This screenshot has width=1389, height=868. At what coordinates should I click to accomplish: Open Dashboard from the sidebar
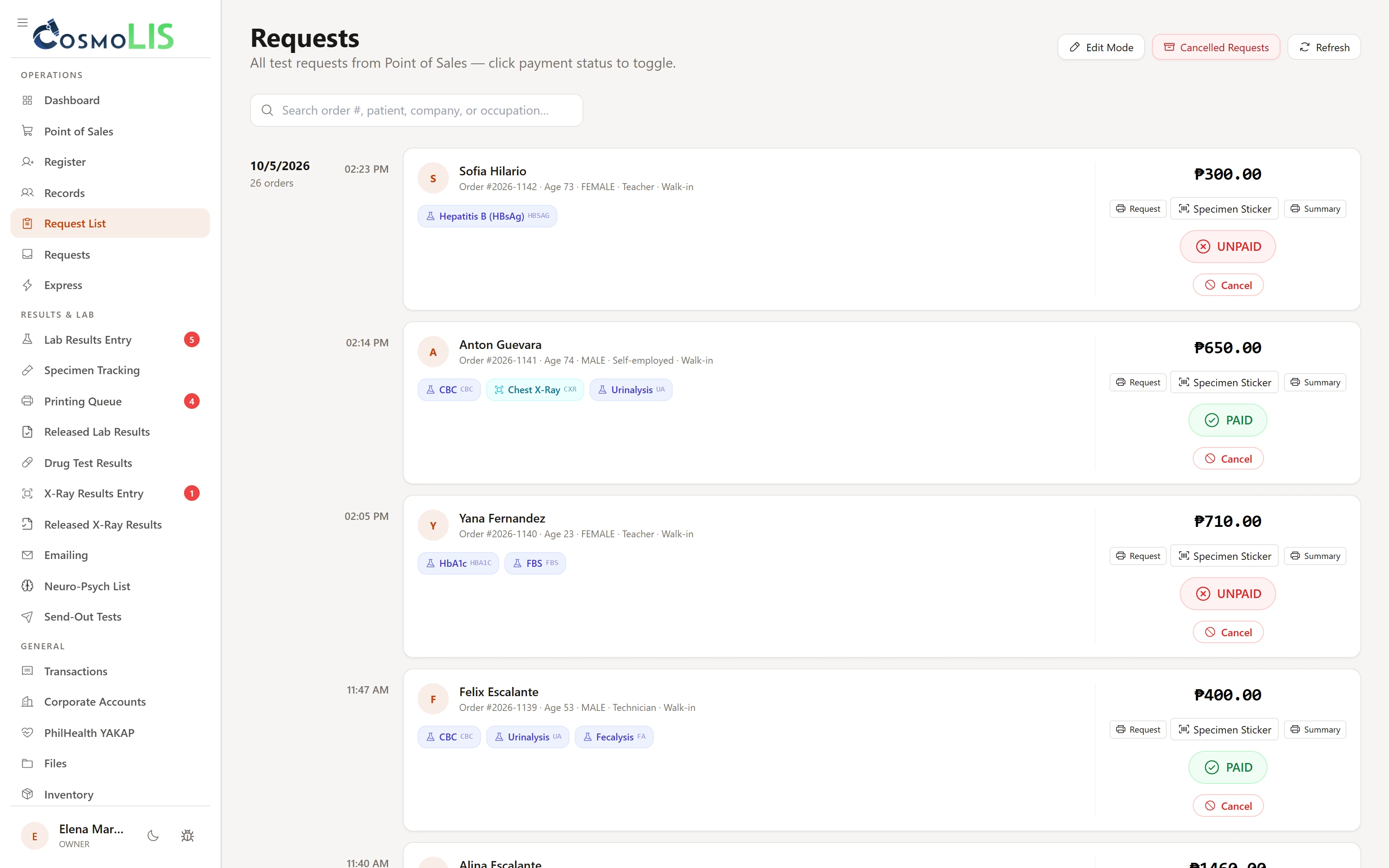coord(110,100)
